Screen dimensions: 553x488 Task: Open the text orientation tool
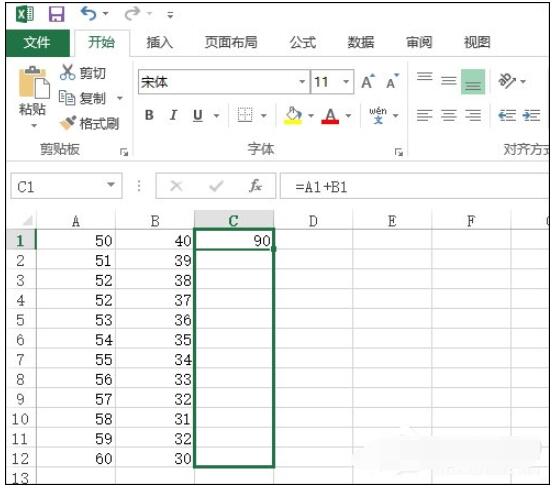pyautogui.click(x=507, y=81)
